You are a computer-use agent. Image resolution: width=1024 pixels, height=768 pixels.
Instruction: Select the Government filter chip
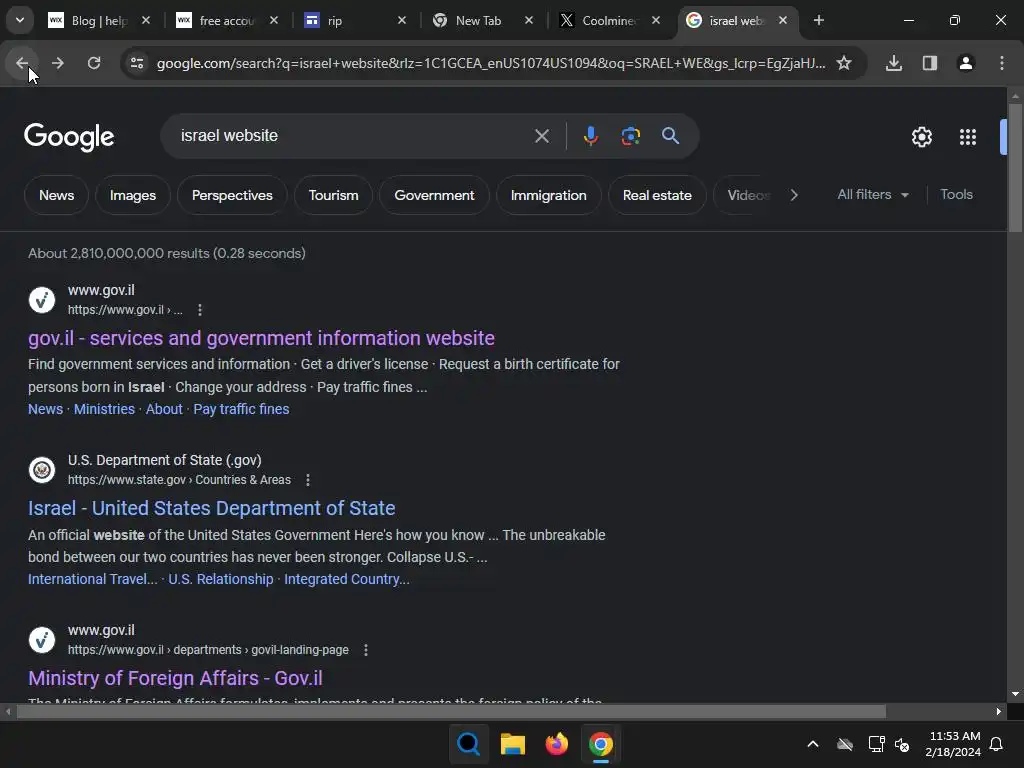434,195
